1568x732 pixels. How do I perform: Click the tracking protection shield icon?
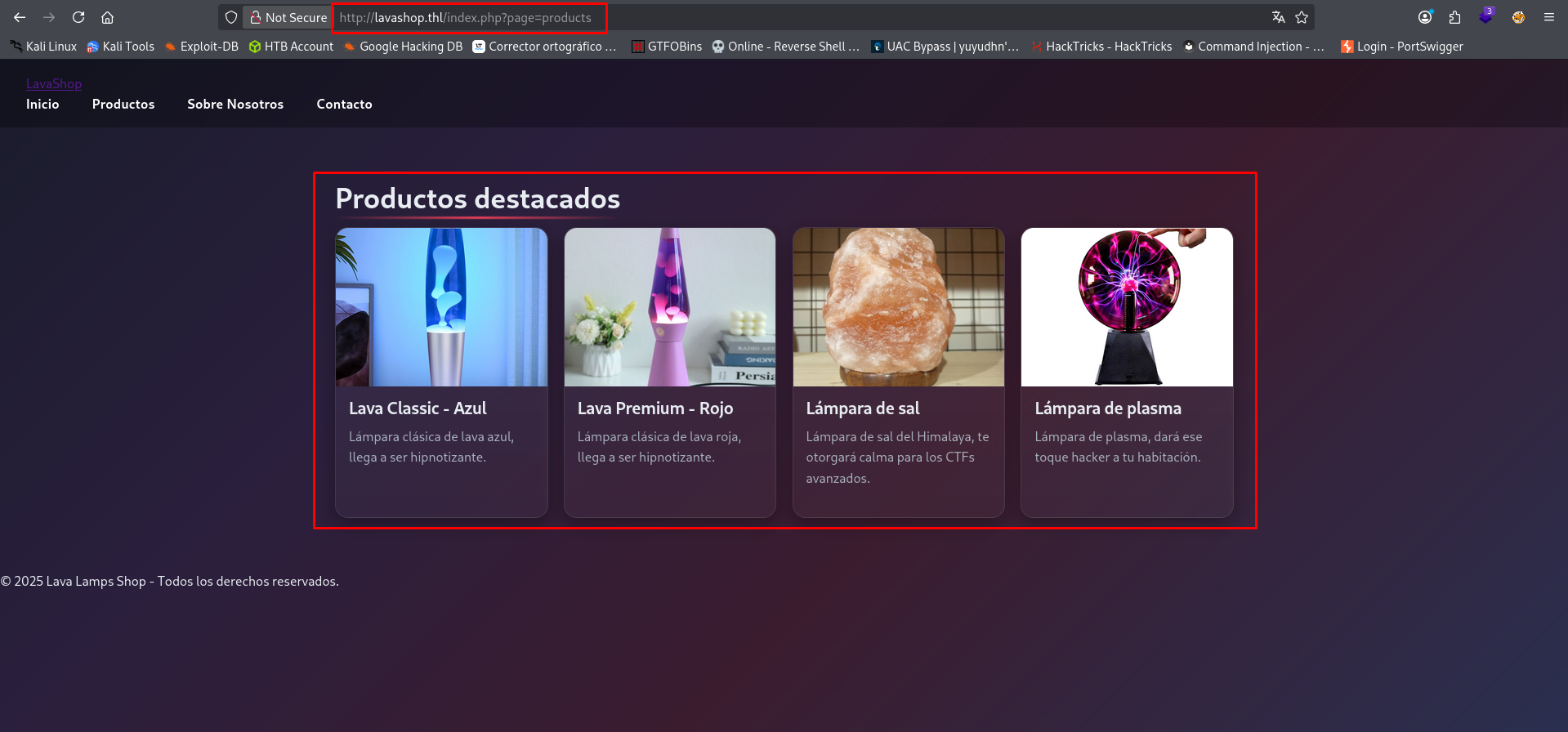pos(231,17)
